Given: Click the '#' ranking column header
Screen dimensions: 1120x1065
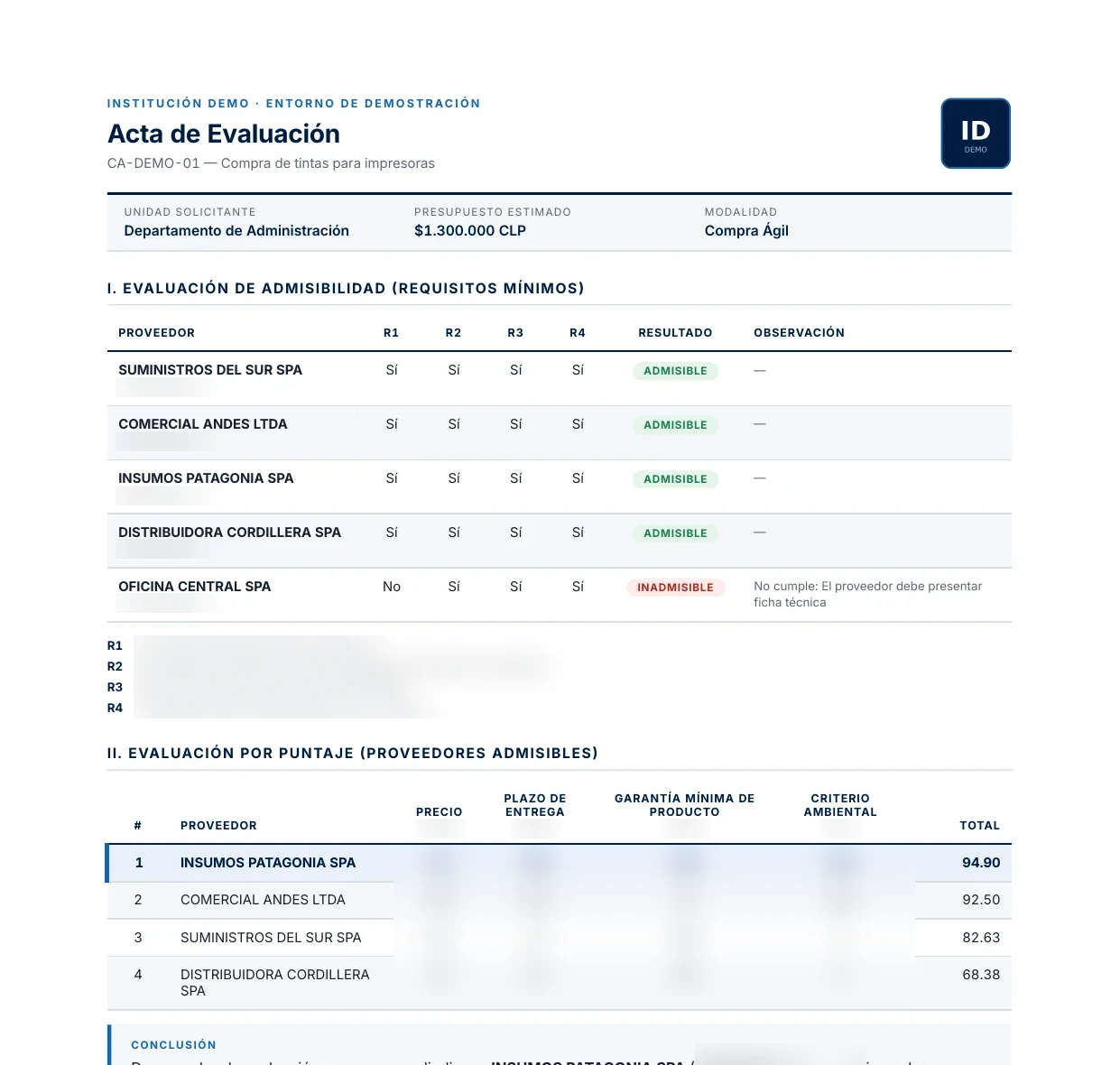Looking at the screenshot, I should tap(138, 826).
